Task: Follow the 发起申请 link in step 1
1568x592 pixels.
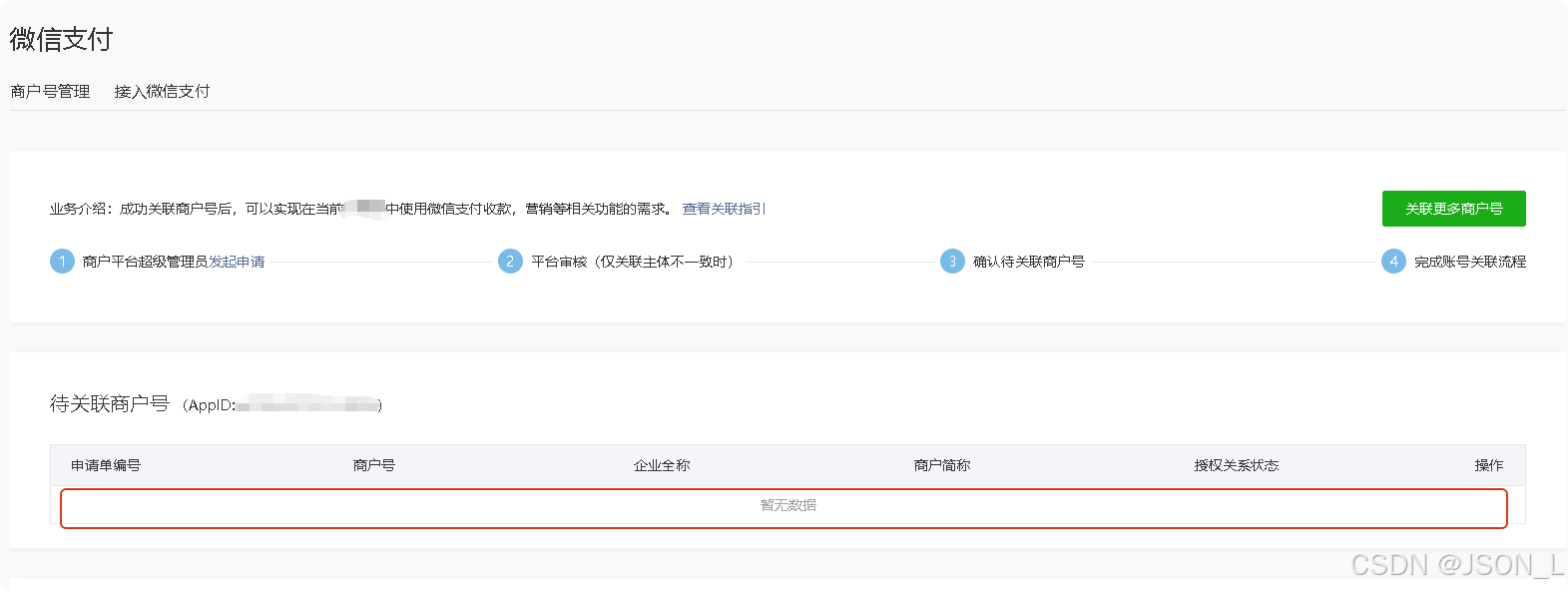Action: (237, 262)
